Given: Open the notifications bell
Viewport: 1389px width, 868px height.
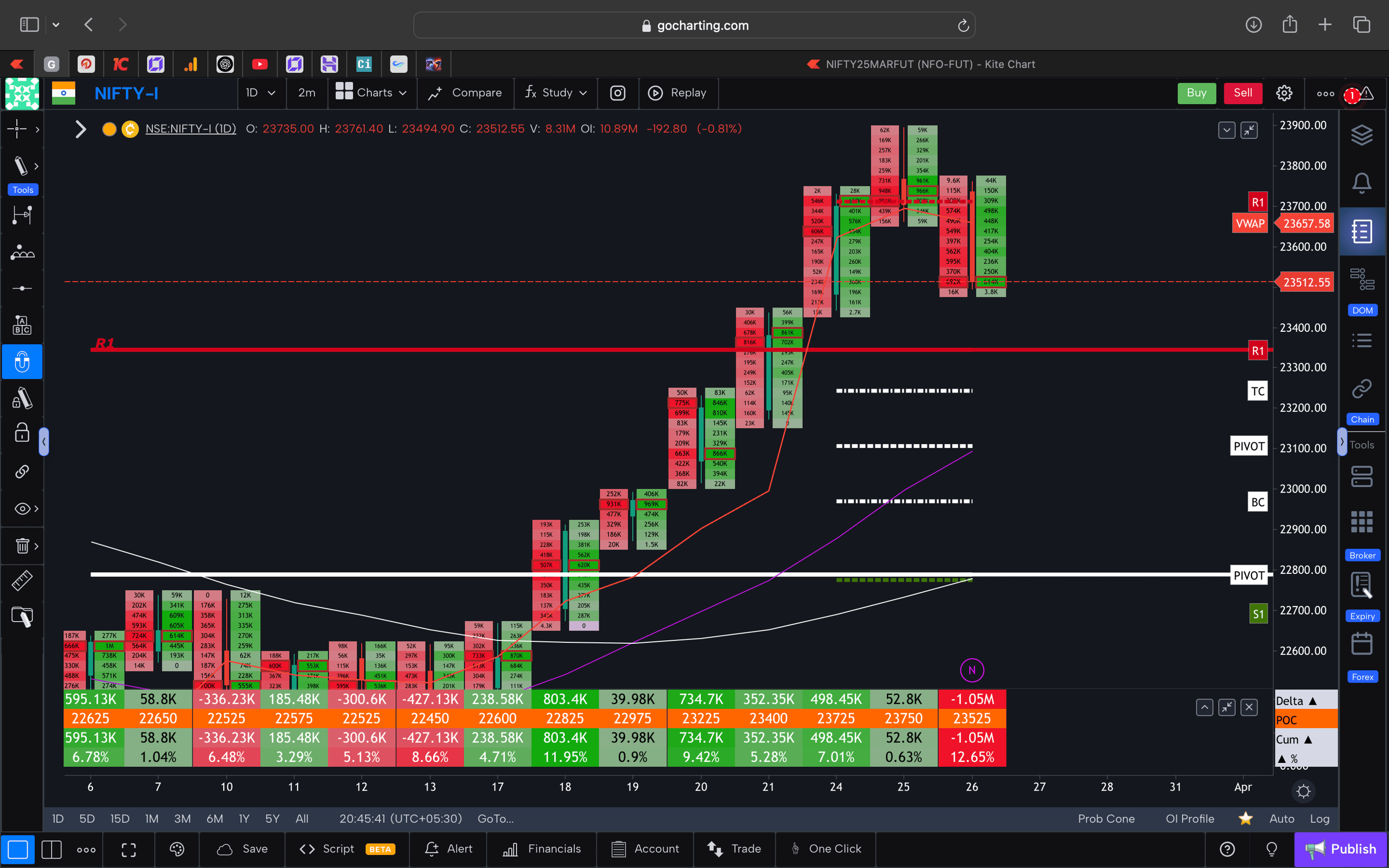Looking at the screenshot, I should click(1363, 182).
